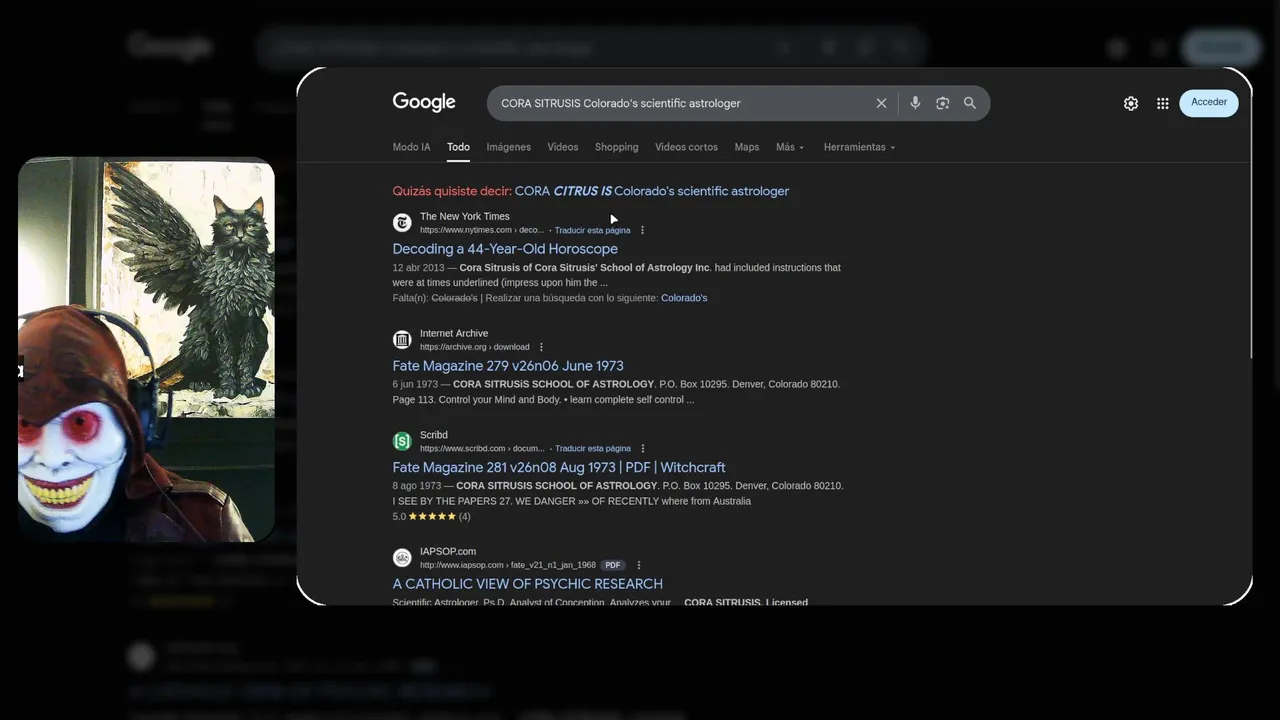Click the suggested spelling CORA CITRUS IS link
The height and width of the screenshot is (720, 1280).
coord(652,191)
